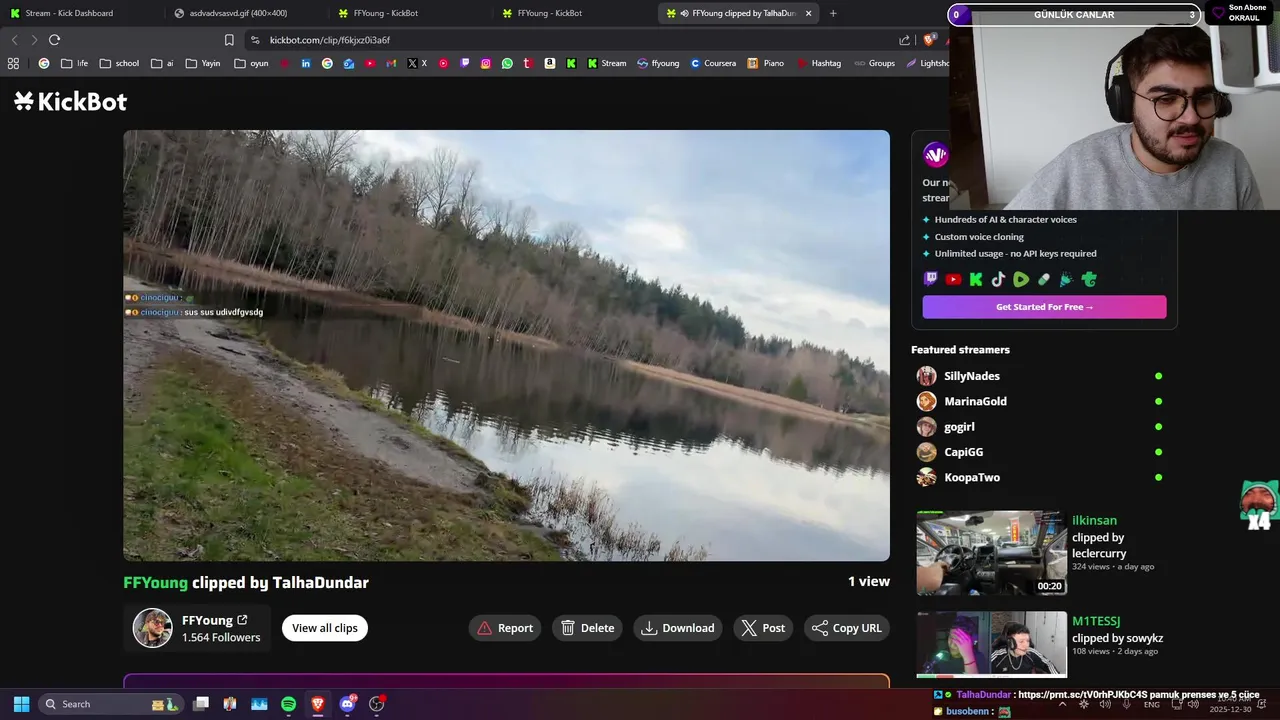Open the Coursera bookmark
This screenshot has height=720, width=1280.
(713, 63)
